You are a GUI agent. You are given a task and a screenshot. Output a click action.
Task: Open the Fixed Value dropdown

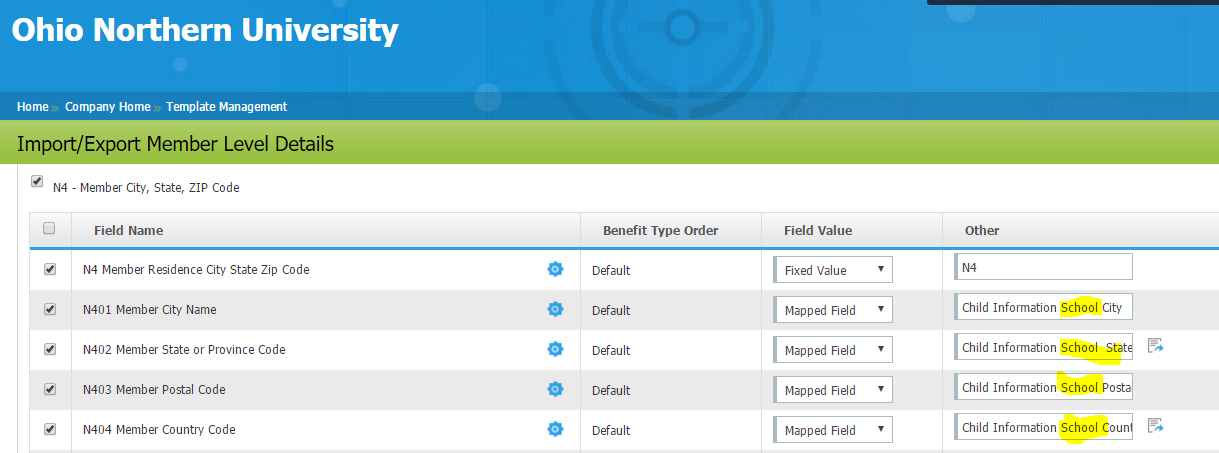coord(832,270)
